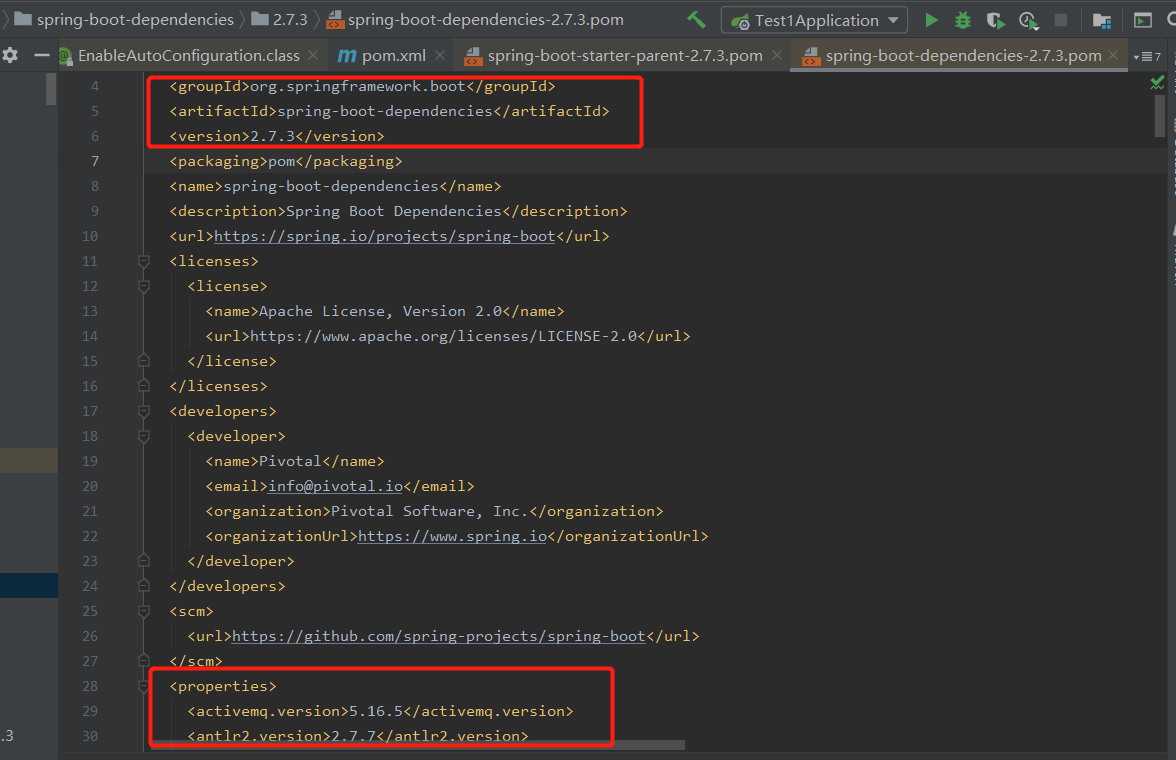Image resolution: width=1176 pixels, height=760 pixels.
Task: Collapse the scm tag fold marker
Action: (x=144, y=611)
